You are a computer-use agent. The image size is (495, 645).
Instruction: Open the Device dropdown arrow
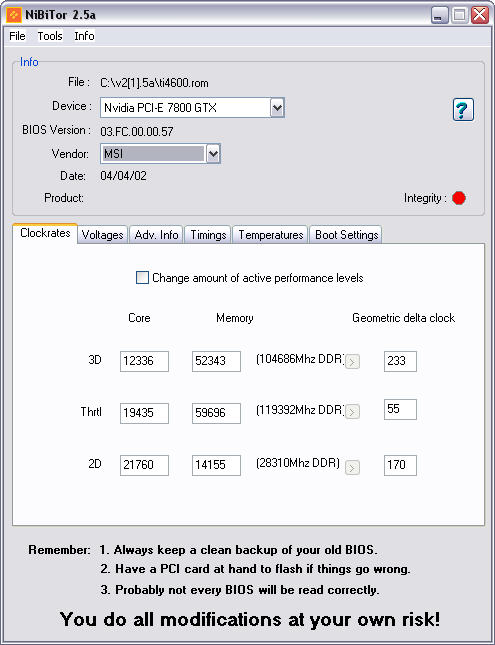[277, 108]
